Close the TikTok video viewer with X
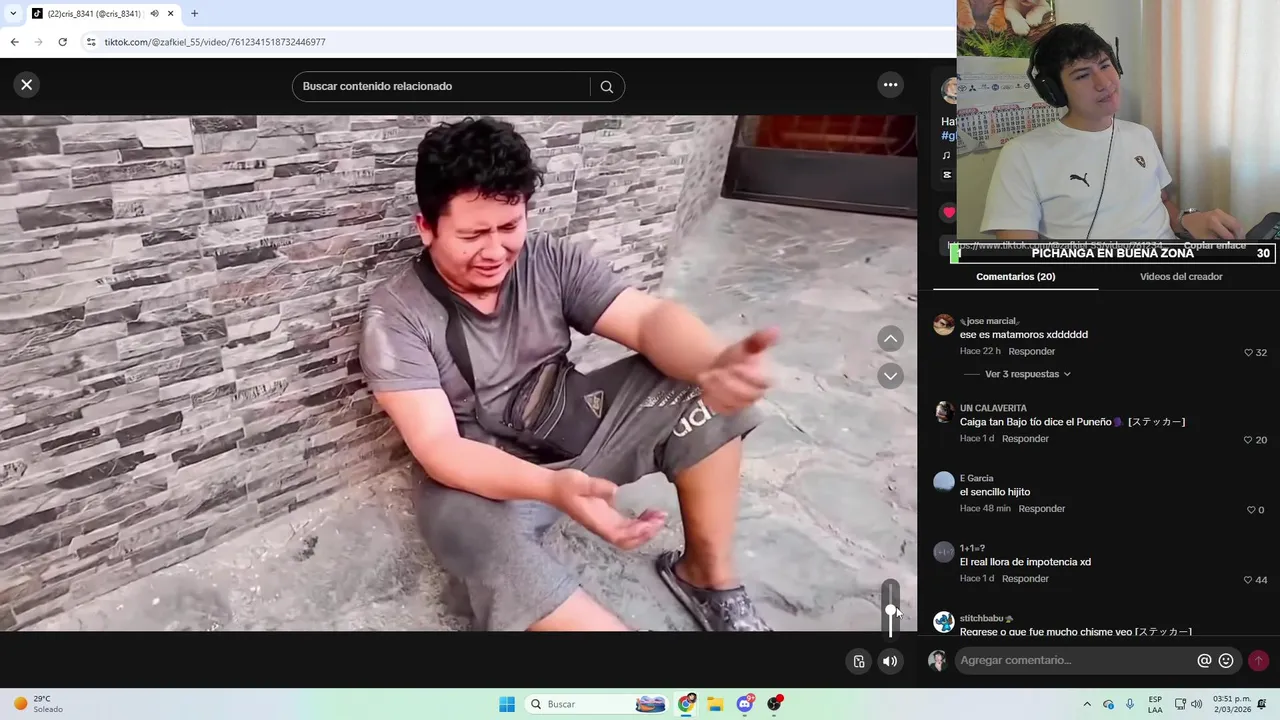Viewport: 1280px width, 720px height. 27,85
